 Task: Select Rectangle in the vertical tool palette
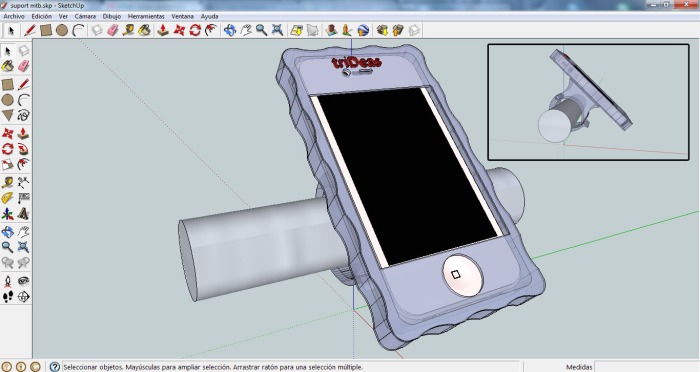(x=8, y=84)
